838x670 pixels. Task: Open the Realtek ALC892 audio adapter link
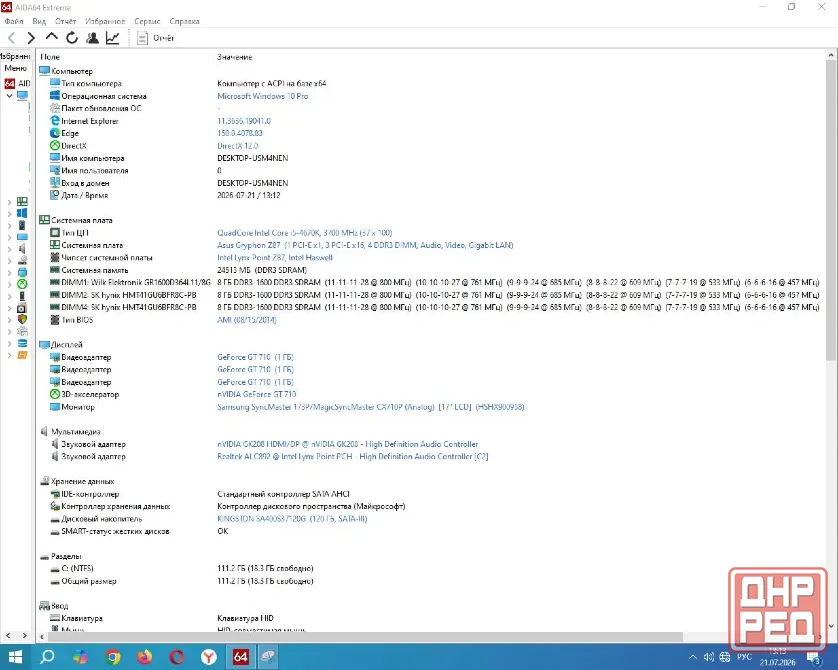[353, 457]
